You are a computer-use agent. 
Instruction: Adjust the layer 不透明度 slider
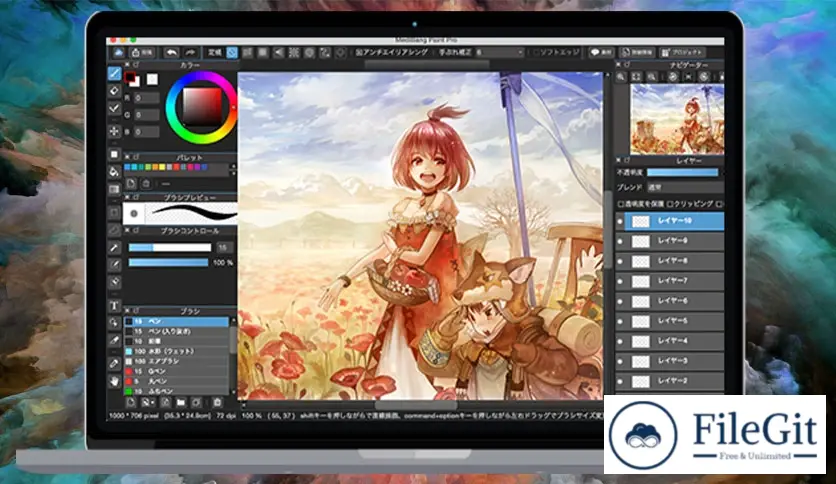click(682, 173)
